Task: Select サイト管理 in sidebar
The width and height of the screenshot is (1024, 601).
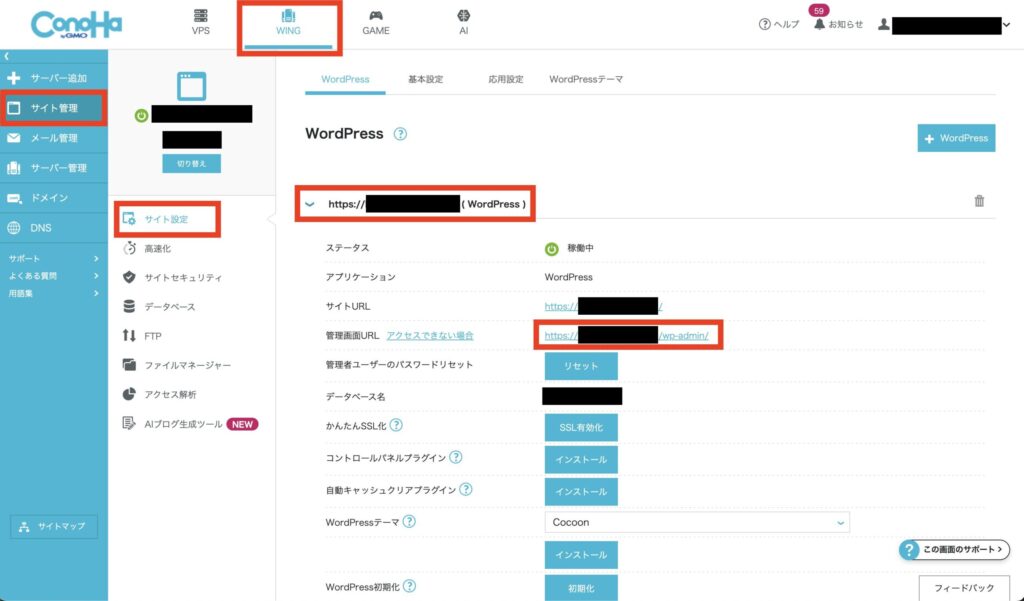Action: pyautogui.click(x=54, y=108)
